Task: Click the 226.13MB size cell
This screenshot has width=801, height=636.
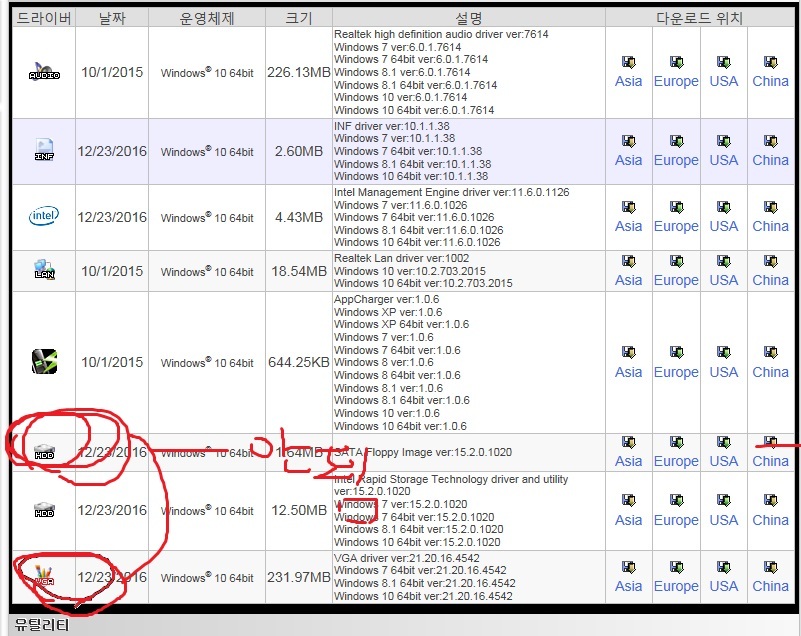Action: (x=299, y=72)
